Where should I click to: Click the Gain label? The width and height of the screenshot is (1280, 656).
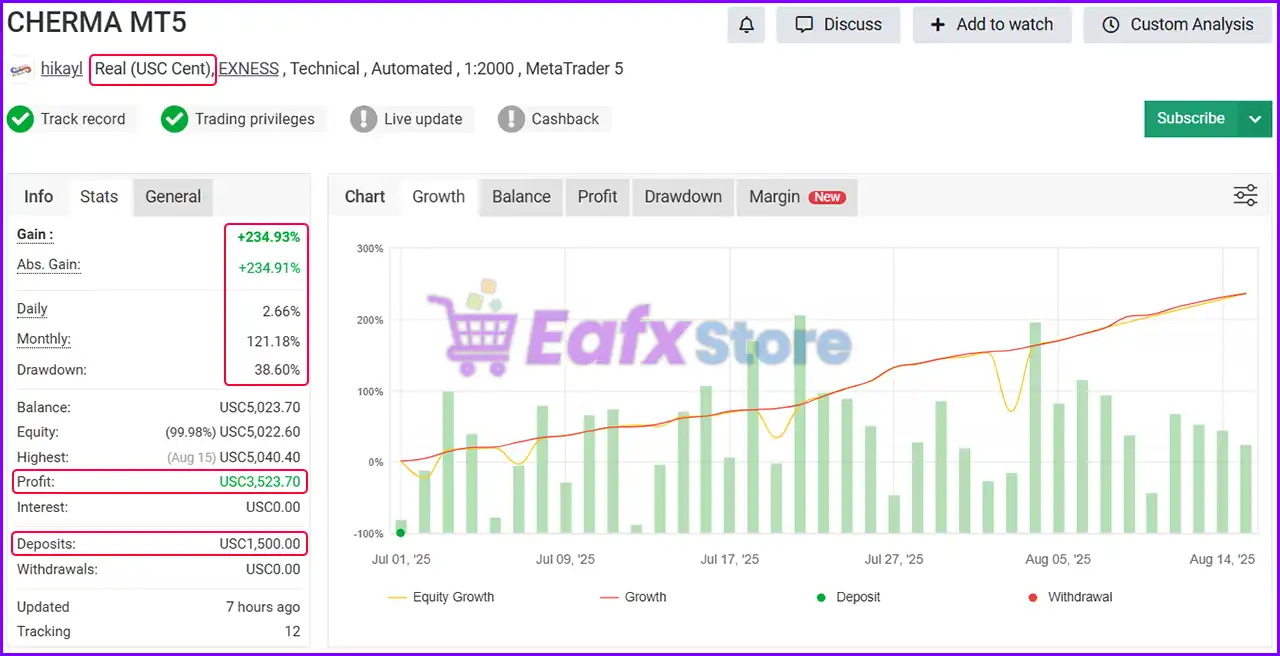pyautogui.click(x=35, y=235)
